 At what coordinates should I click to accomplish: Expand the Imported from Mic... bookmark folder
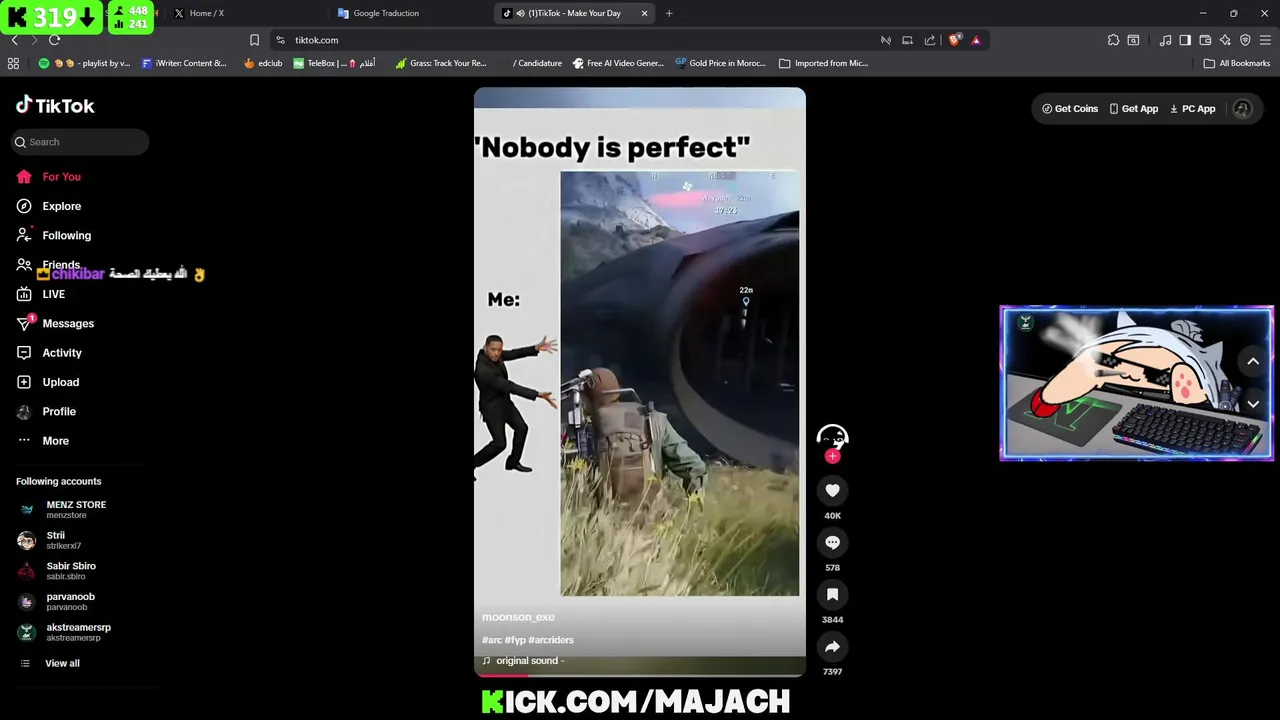pyautogui.click(x=823, y=63)
